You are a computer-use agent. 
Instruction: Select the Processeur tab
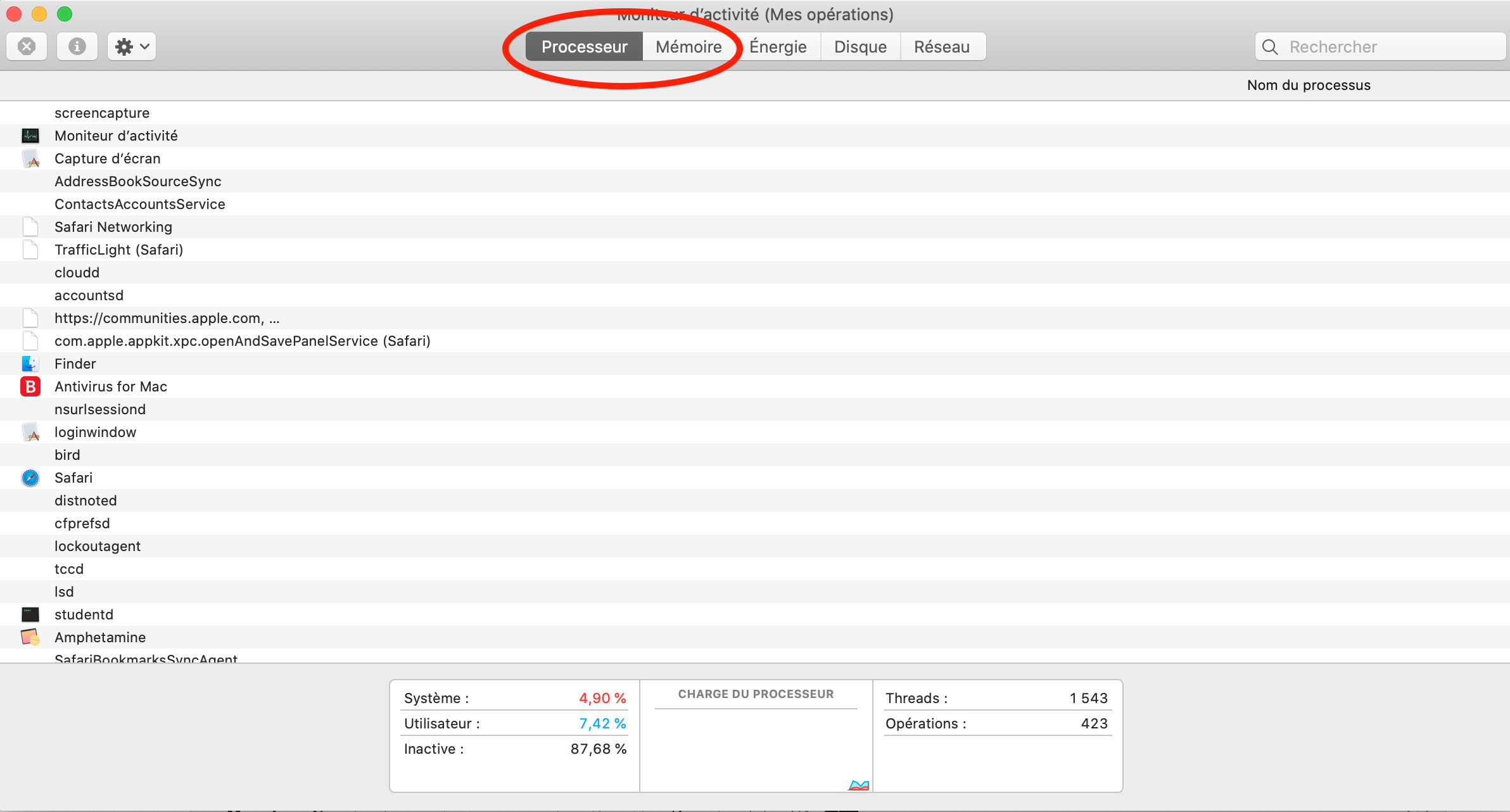(584, 47)
